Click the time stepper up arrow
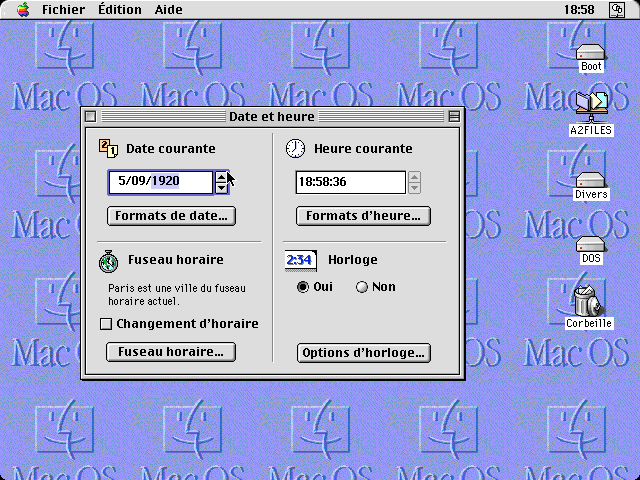The height and width of the screenshot is (480, 640). point(414,178)
